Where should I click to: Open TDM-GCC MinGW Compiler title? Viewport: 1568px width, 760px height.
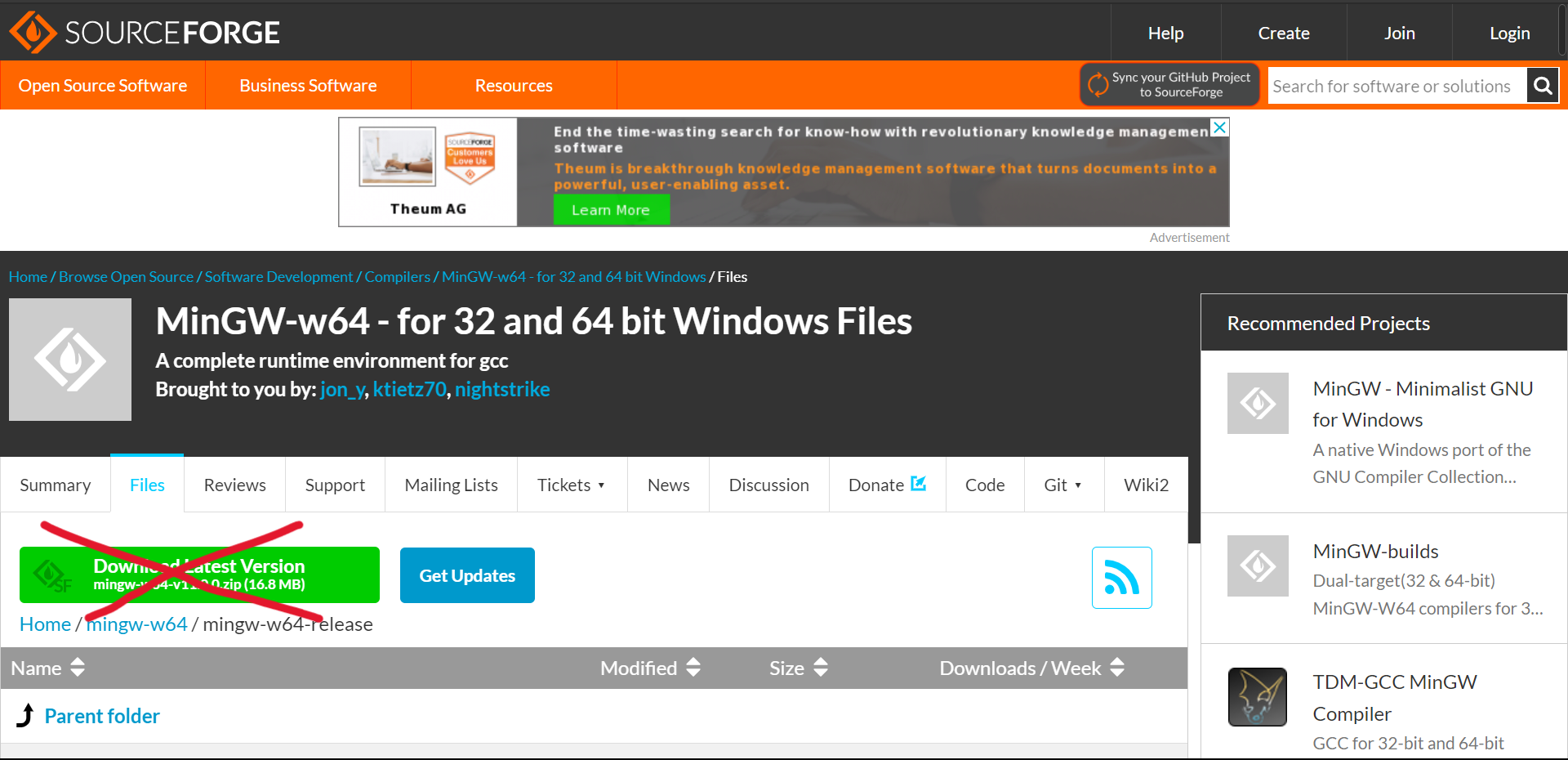point(1395,697)
